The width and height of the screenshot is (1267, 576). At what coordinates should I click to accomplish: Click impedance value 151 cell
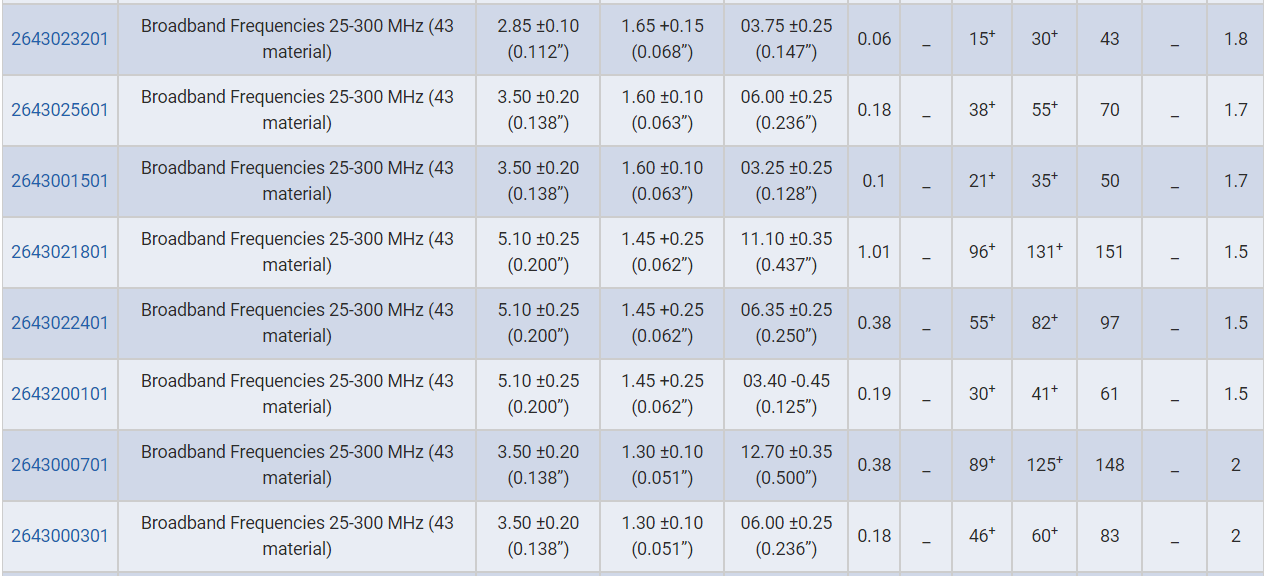1110,252
